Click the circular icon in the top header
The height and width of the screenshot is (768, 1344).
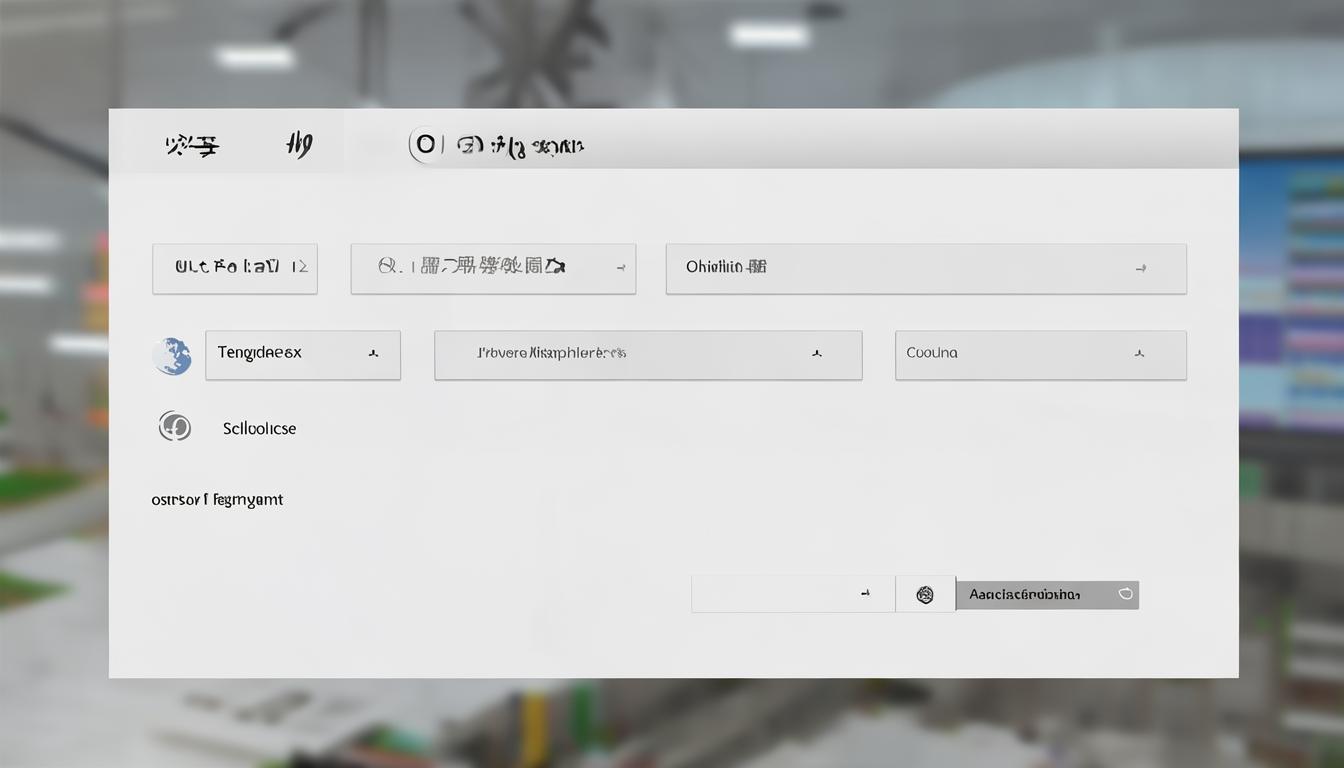point(425,143)
